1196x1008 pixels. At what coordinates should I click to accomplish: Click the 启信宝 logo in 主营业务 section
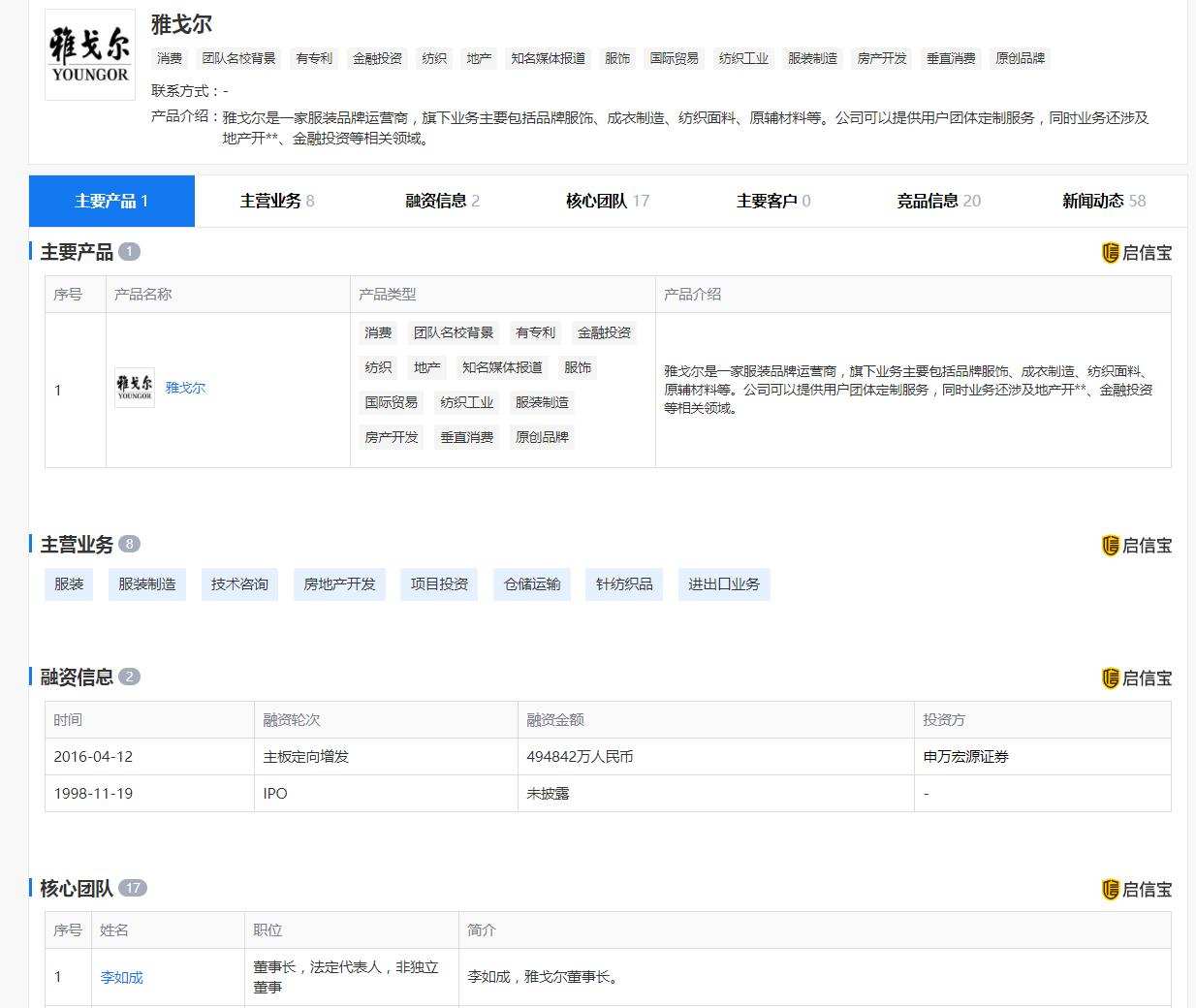[1137, 546]
